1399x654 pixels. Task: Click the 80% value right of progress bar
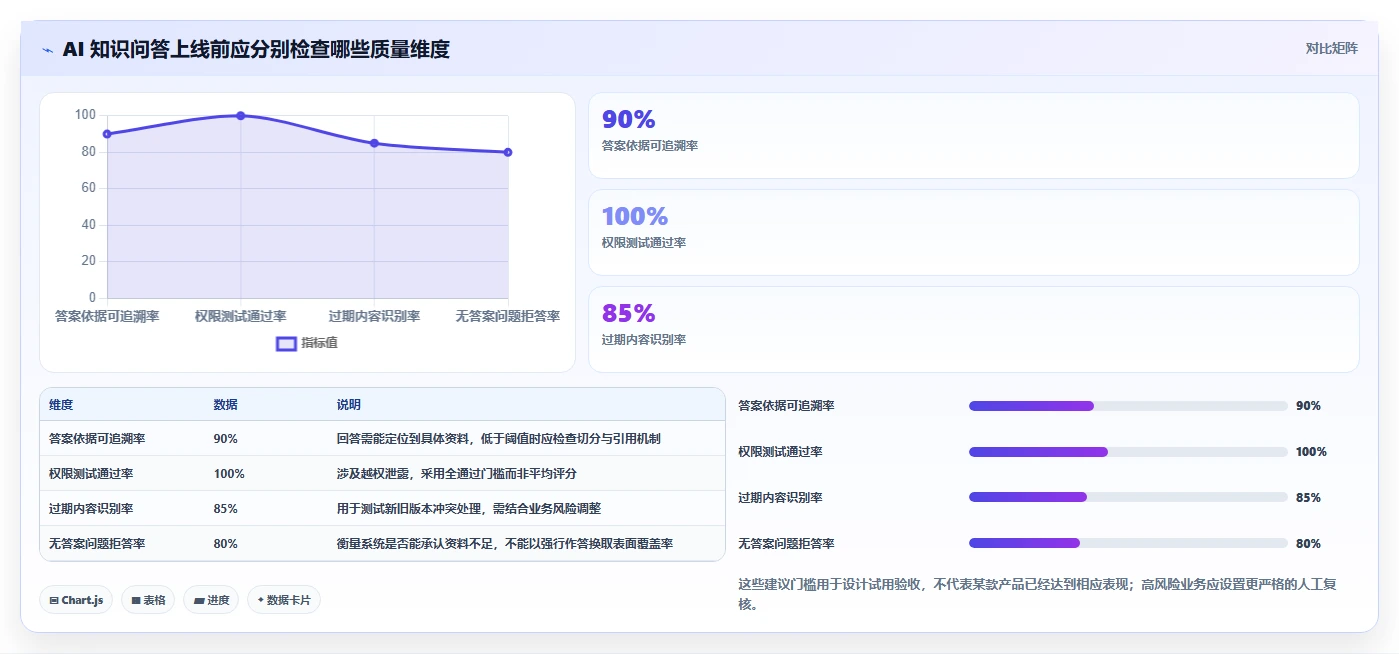click(1308, 544)
